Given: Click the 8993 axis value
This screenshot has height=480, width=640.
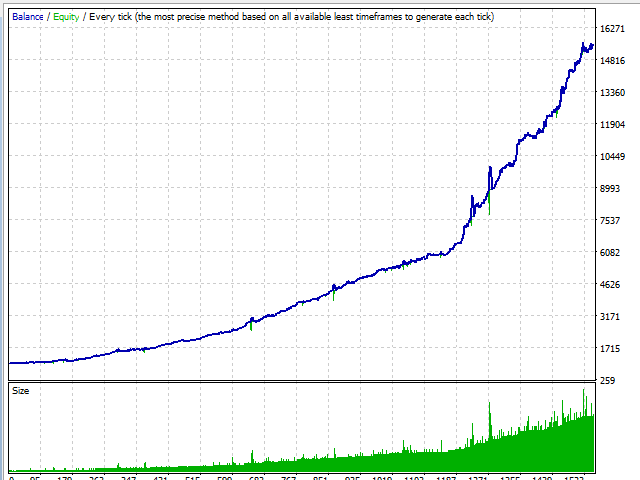Looking at the screenshot, I should pos(610,189).
